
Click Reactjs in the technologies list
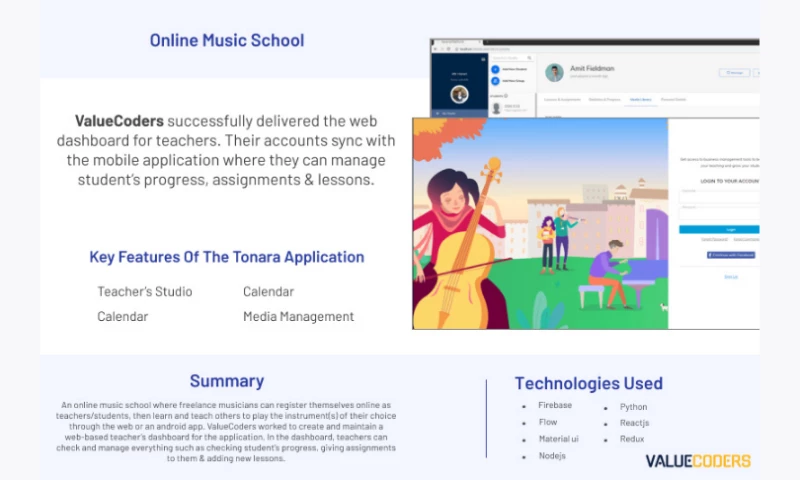(634, 423)
